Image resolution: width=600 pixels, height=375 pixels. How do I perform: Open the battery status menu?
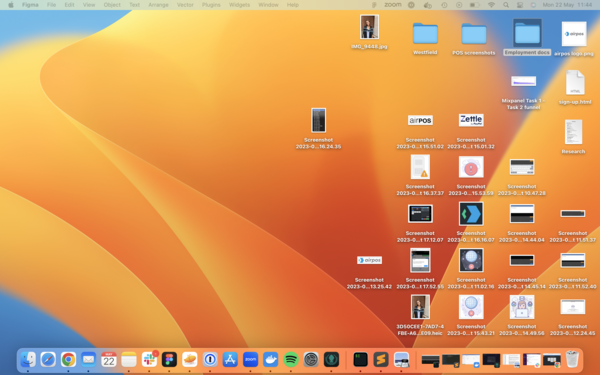pyautogui.click(x=474, y=5)
